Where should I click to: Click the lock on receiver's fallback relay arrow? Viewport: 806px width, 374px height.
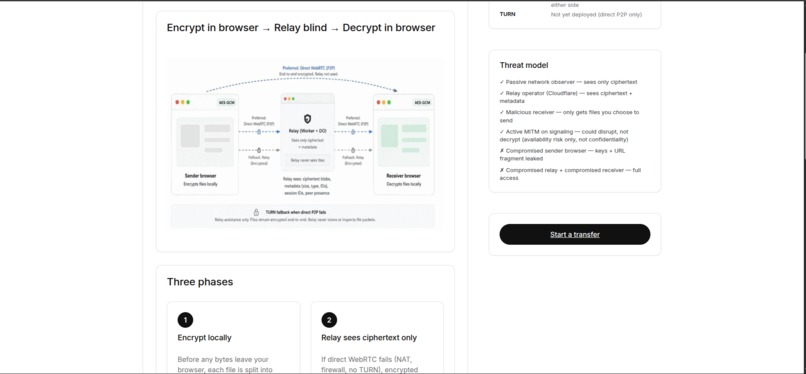pyautogui.click(x=353, y=150)
